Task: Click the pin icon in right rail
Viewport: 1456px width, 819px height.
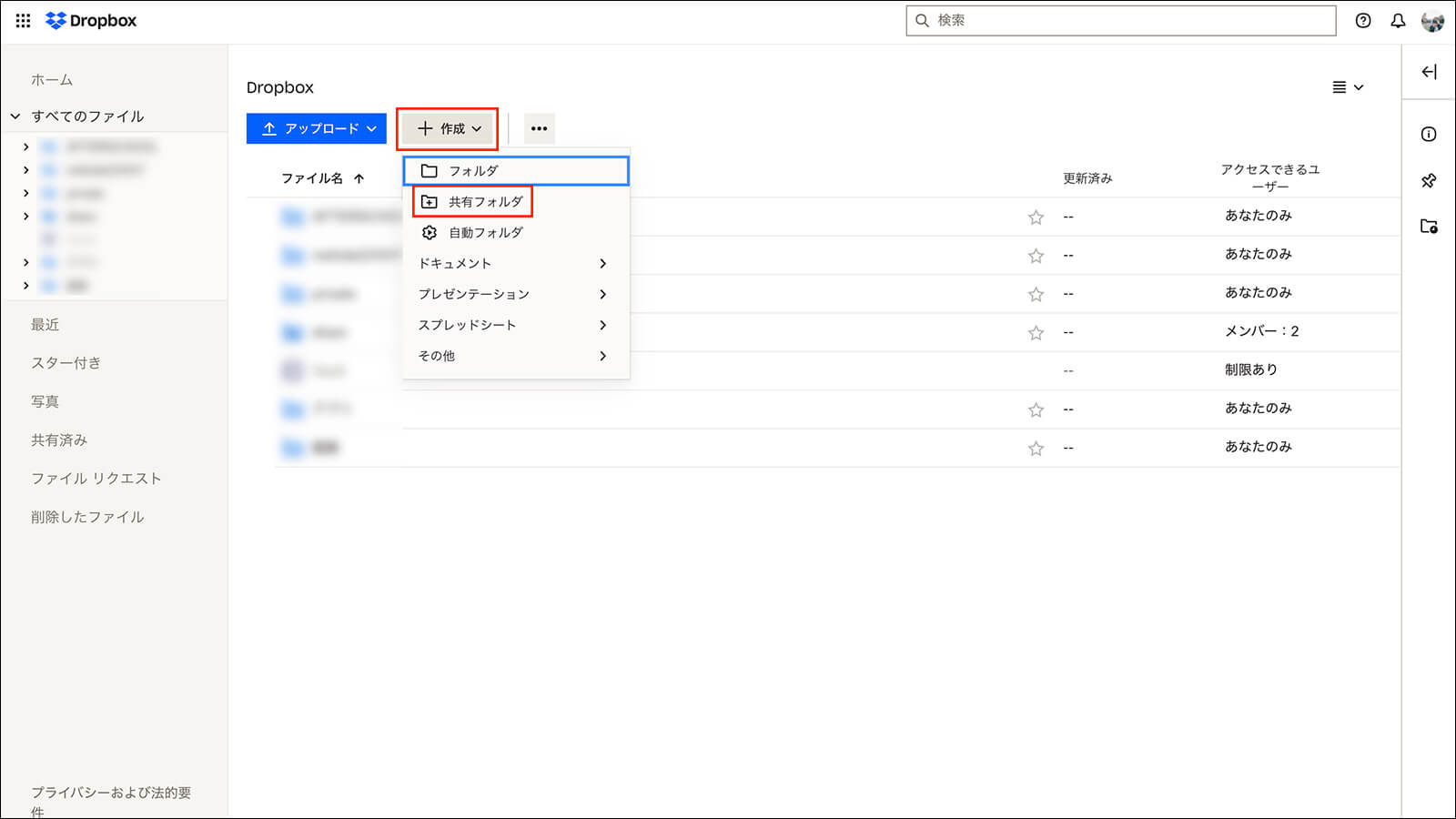Action: [x=1429, y=180]
